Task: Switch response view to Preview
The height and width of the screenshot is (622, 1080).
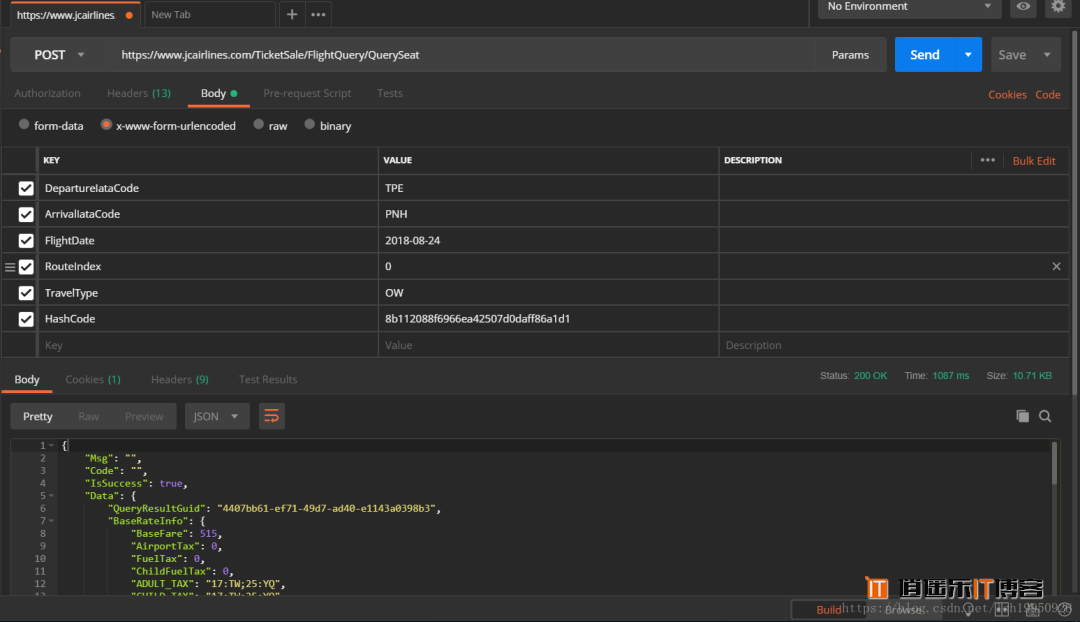Action: click(x=145, y=416)
